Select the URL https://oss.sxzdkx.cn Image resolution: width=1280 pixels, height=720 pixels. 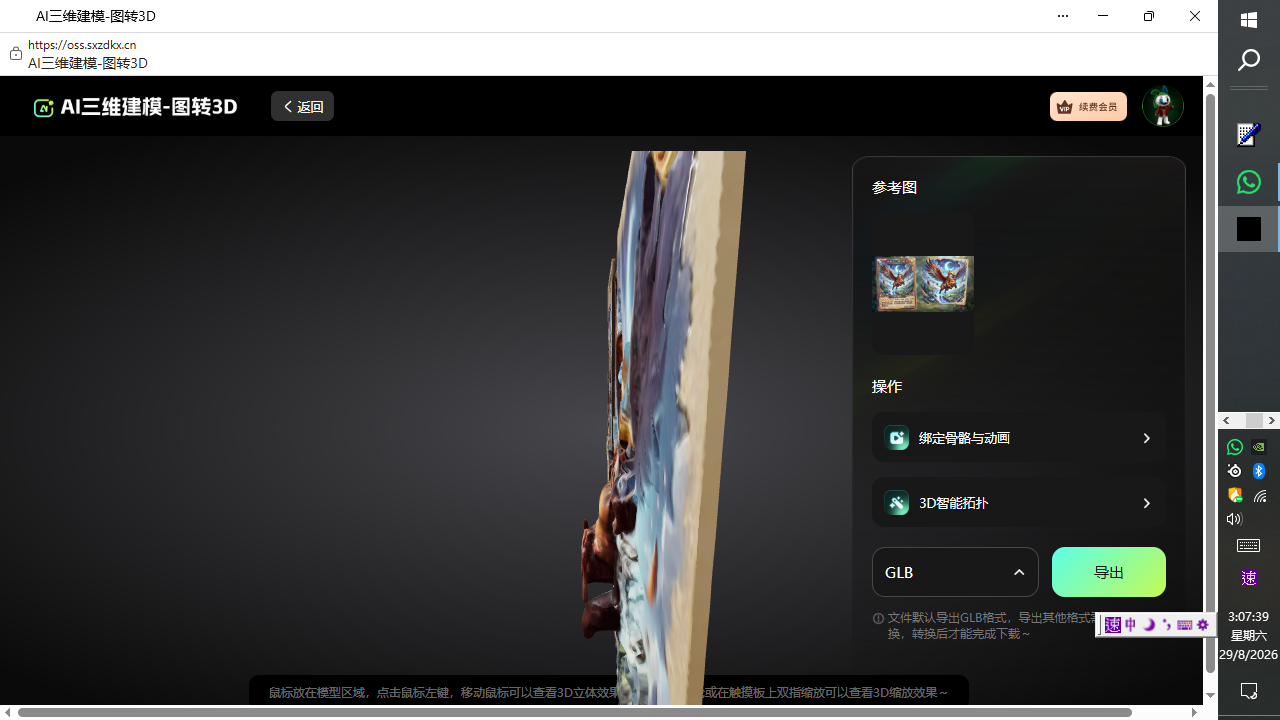pos(82,45)
